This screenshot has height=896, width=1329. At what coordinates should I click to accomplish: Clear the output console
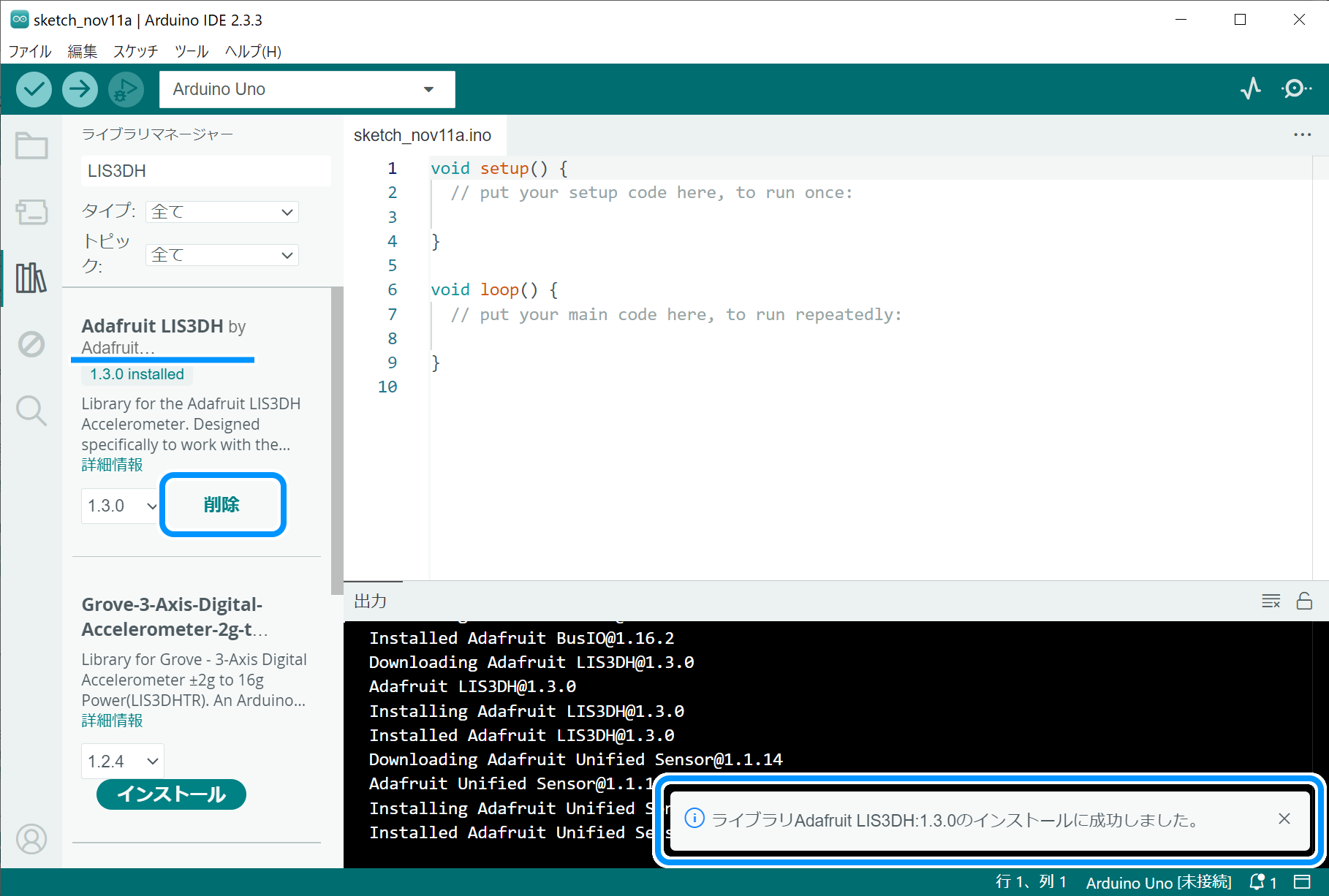click(x=1271, y=601)
